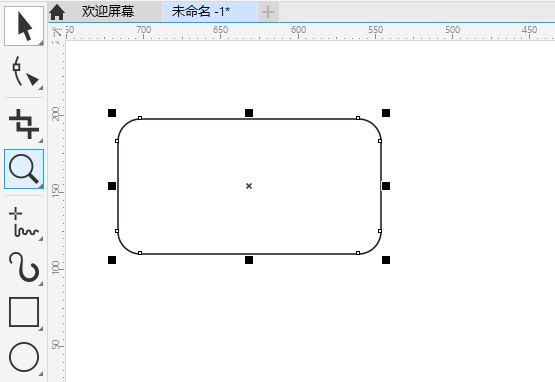
Task: Switch to the 欢迎屏幕 tab
Action: click(x=108, y=12)
